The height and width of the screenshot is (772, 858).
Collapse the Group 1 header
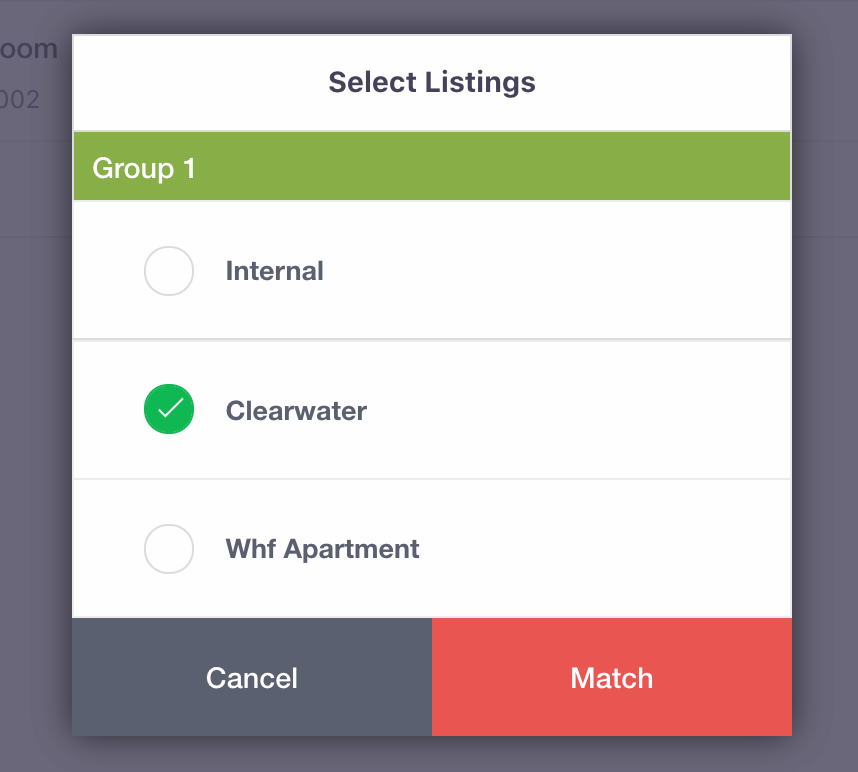click(432, 166)
